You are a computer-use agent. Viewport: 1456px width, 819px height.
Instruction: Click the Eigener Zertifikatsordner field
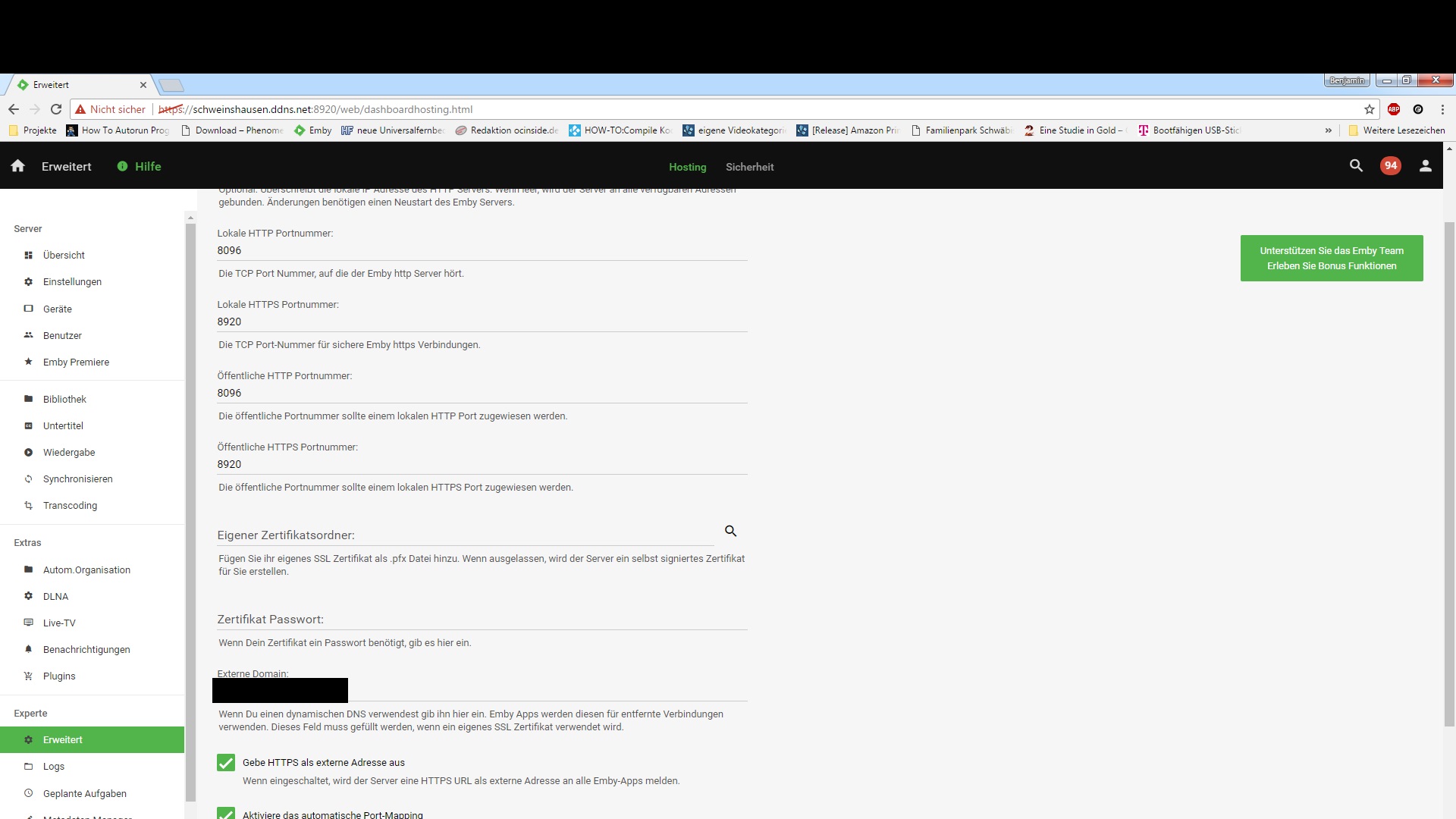tap(466, 535)
